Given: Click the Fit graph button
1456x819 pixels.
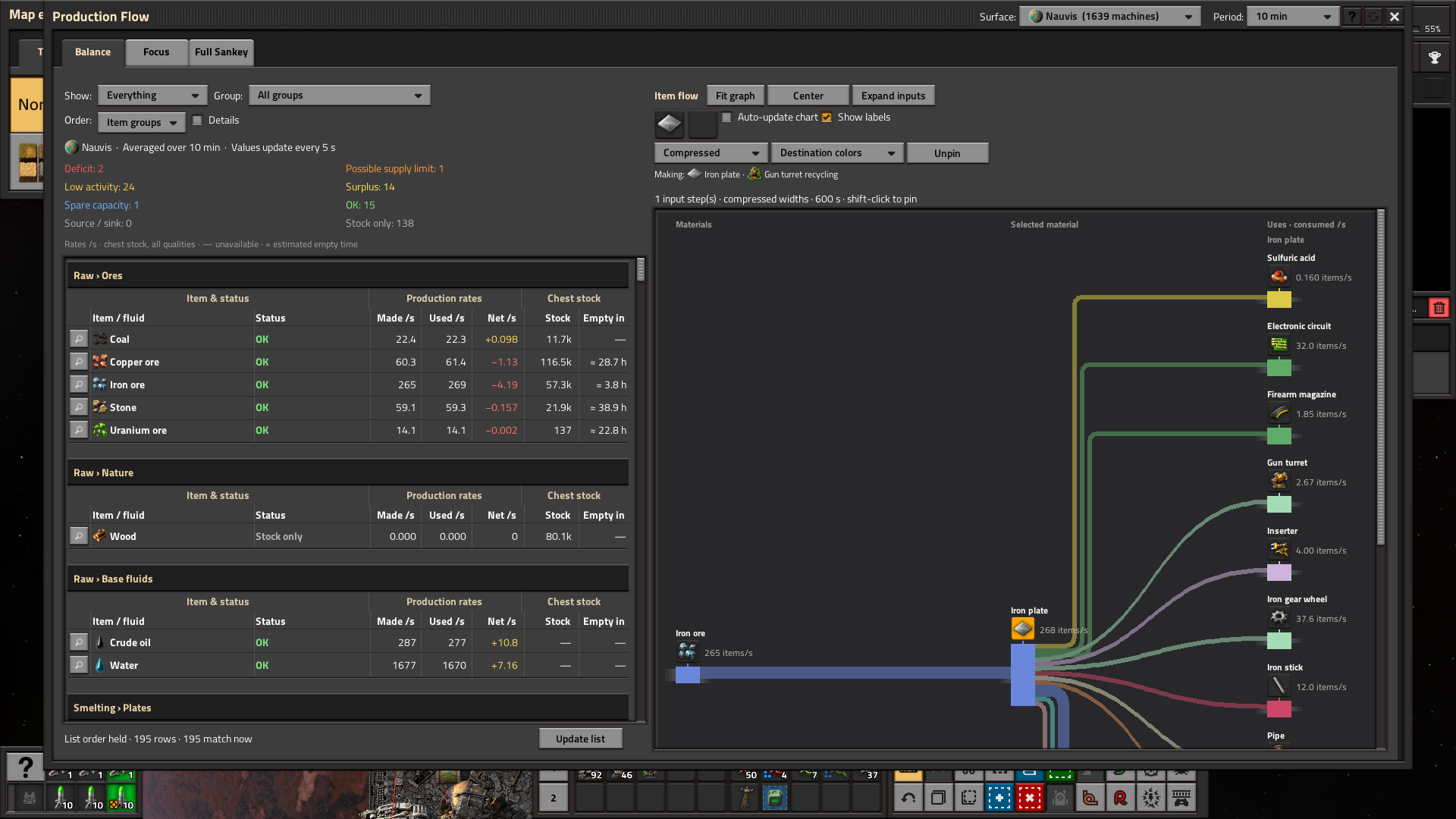Looking at the screenshot, I should tap(736, 96).
